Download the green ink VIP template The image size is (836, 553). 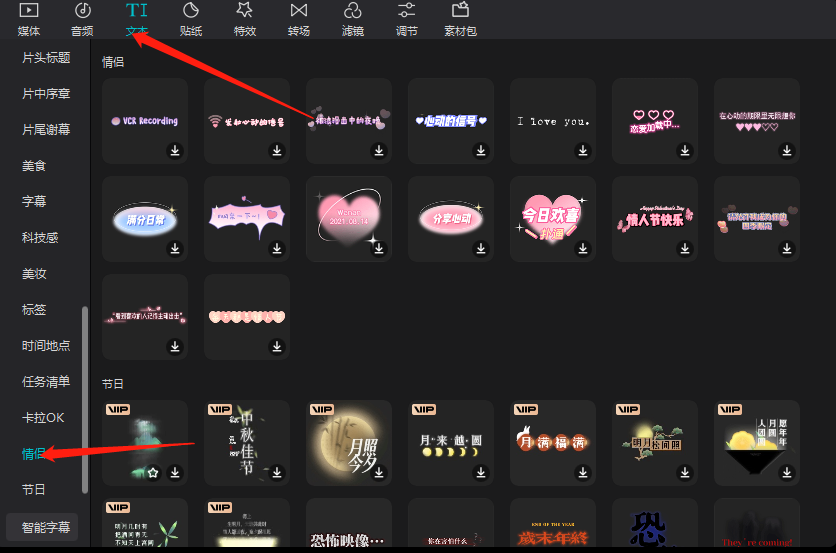(x=175, y=472)
